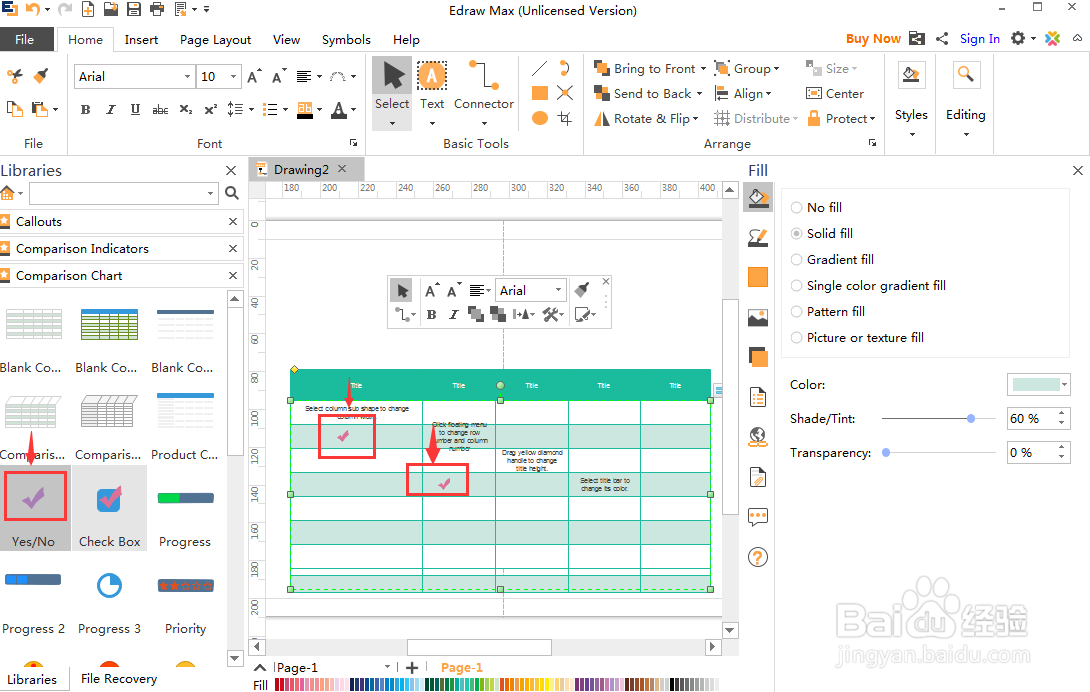Open the Fill Color dropdown
The image size is (1090, 692).
1064,384
